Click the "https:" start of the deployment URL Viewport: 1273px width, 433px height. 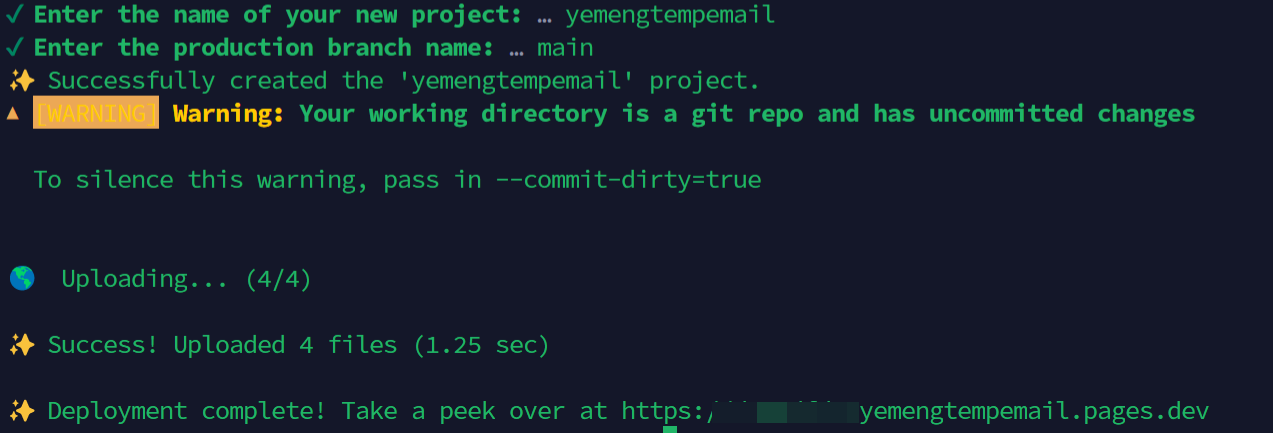click(x=663, y=411)
